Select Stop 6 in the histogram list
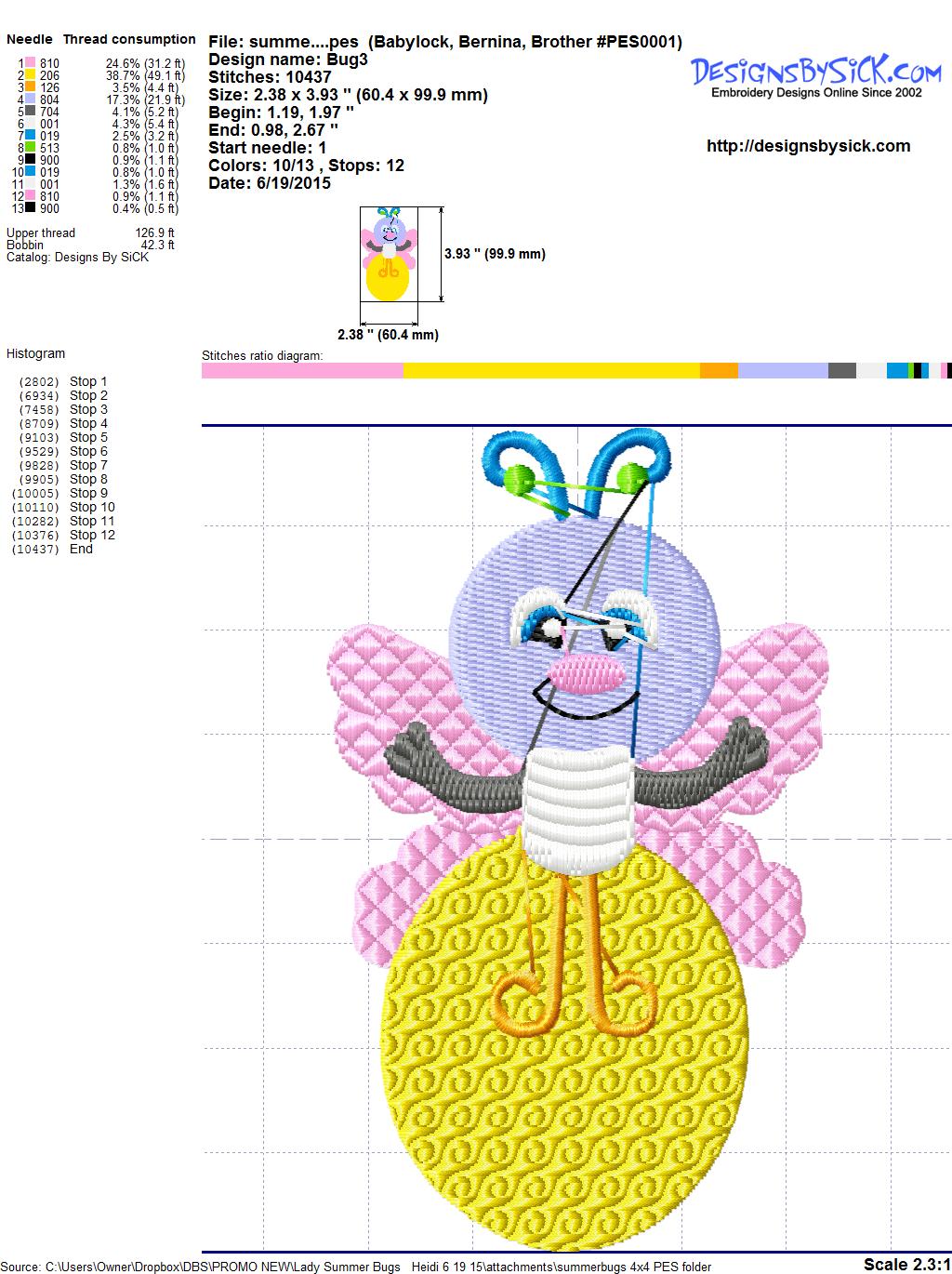The image size is (952, 1274). (x=88, y=451)
